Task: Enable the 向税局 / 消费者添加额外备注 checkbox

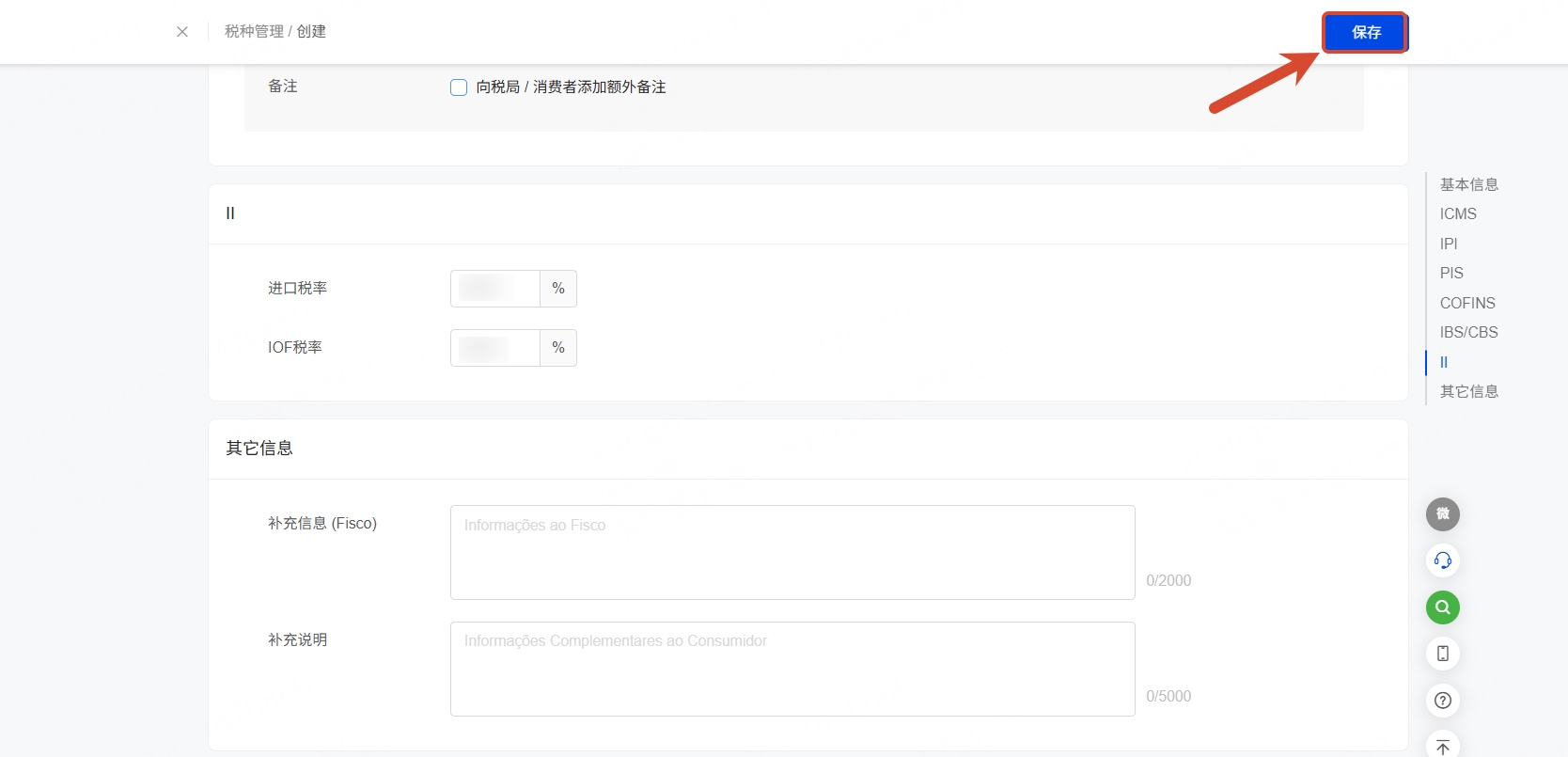Action: point(459,87)
